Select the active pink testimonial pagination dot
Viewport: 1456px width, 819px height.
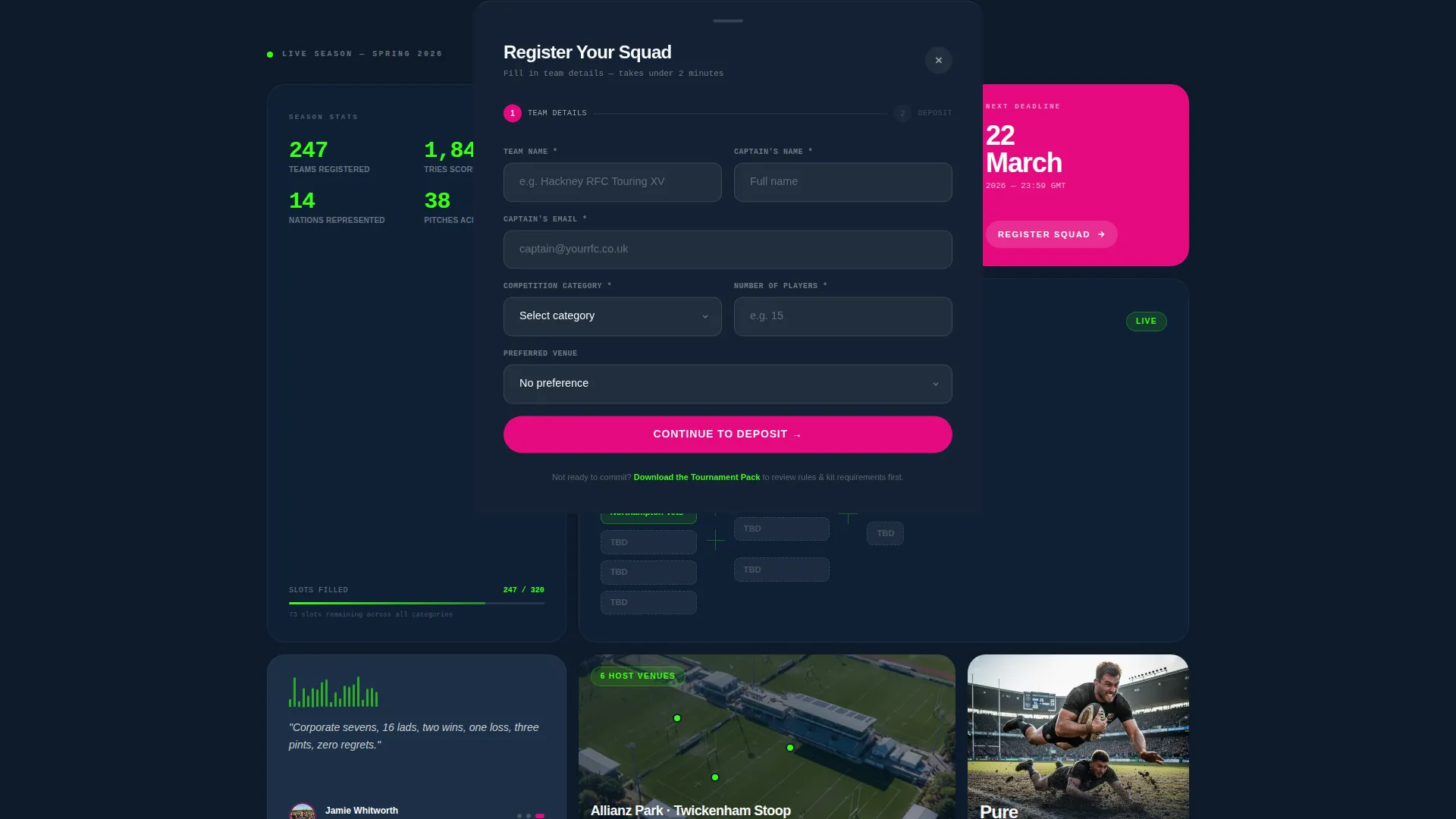point(540,816)
